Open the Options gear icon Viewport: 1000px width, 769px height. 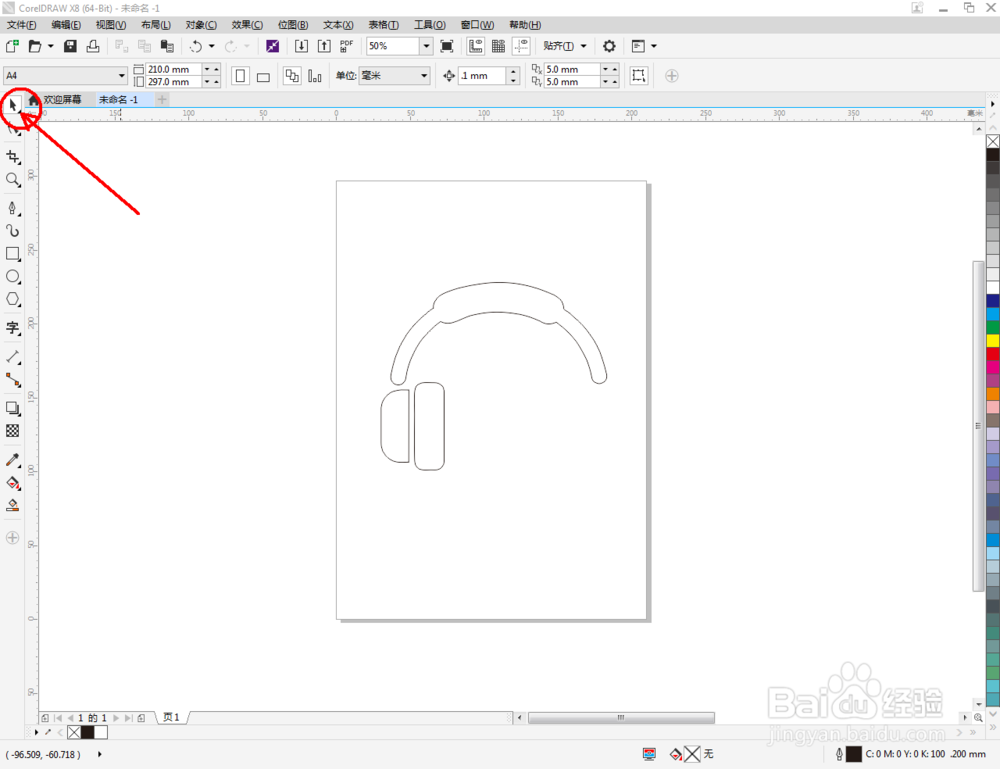pos(609,46)
